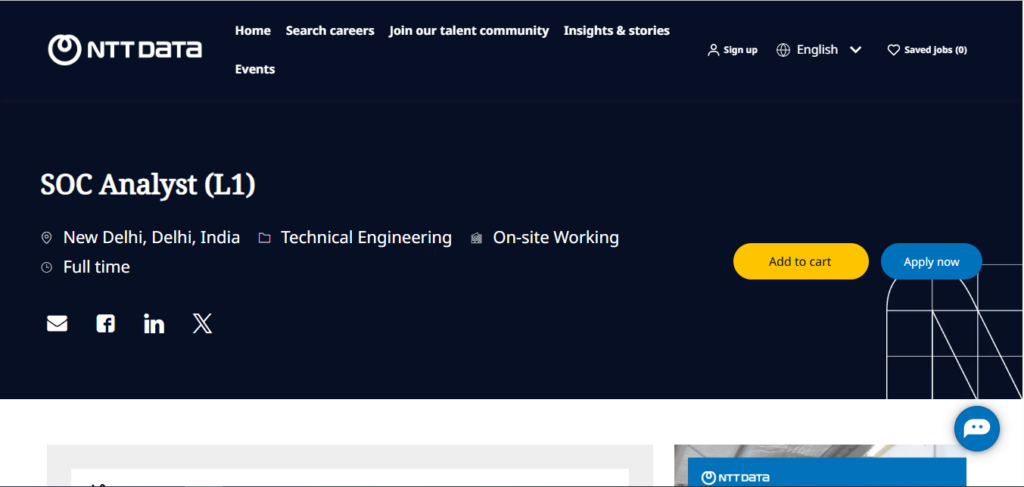Click the Saved jobs heart icon
The width and height of the screenshot is (1024, 487).
893,50
